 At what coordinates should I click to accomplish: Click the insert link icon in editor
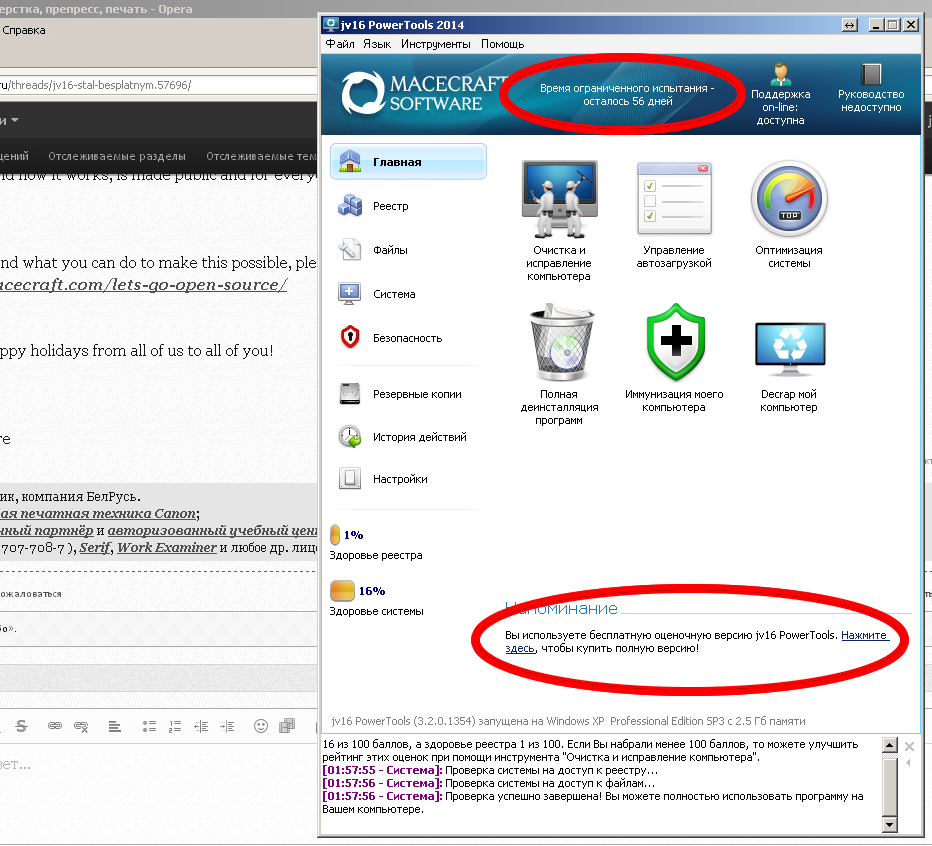(x=55, y=726)
